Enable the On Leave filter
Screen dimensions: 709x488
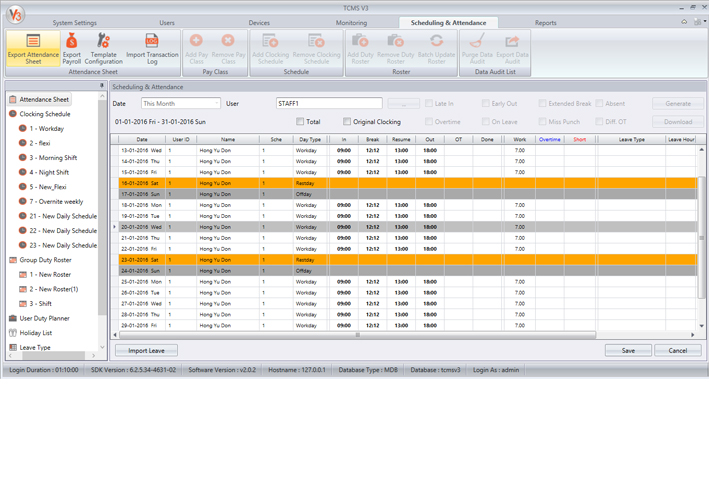click(486, 121)
